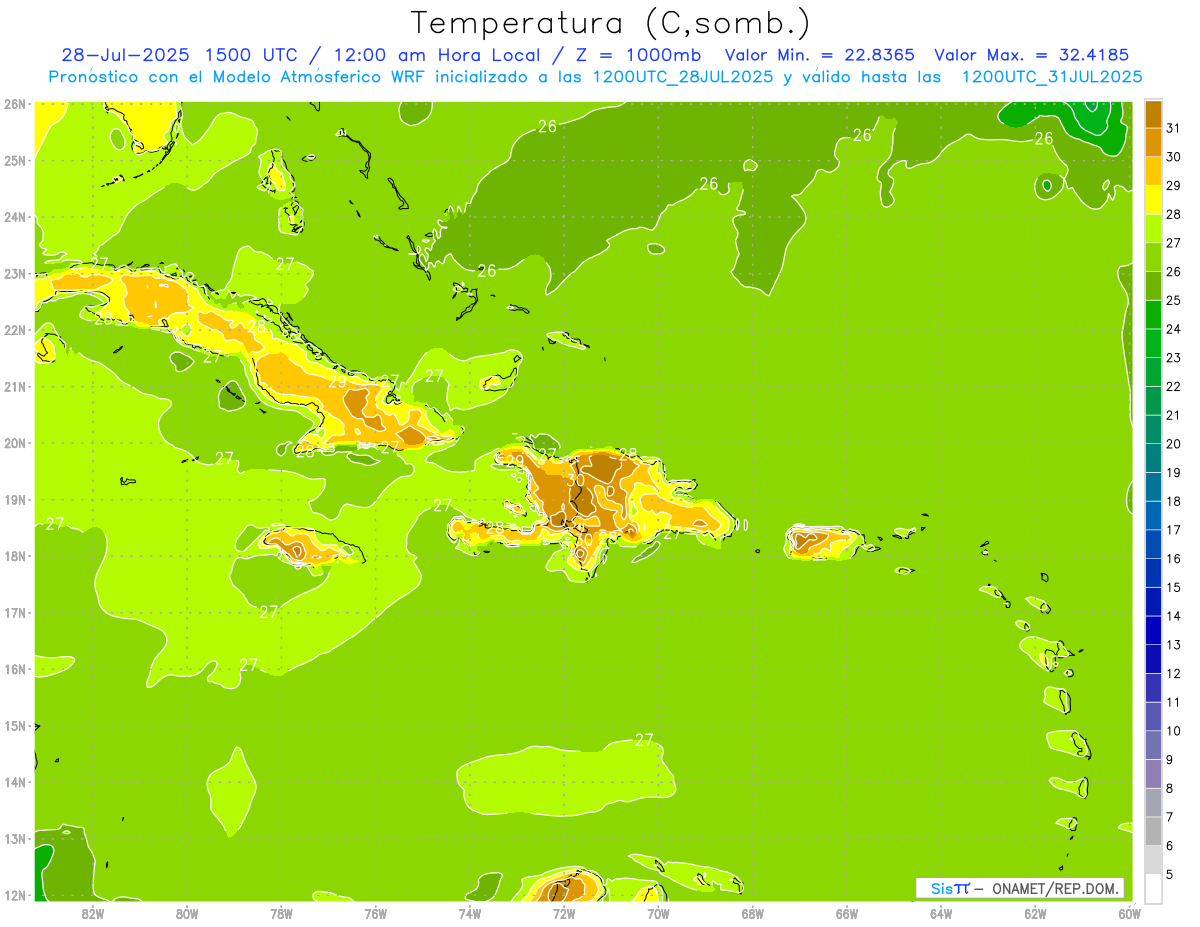1200x927 pixels.
Task: Click the colorbar value 11
Action: [x=1174, y=703]
